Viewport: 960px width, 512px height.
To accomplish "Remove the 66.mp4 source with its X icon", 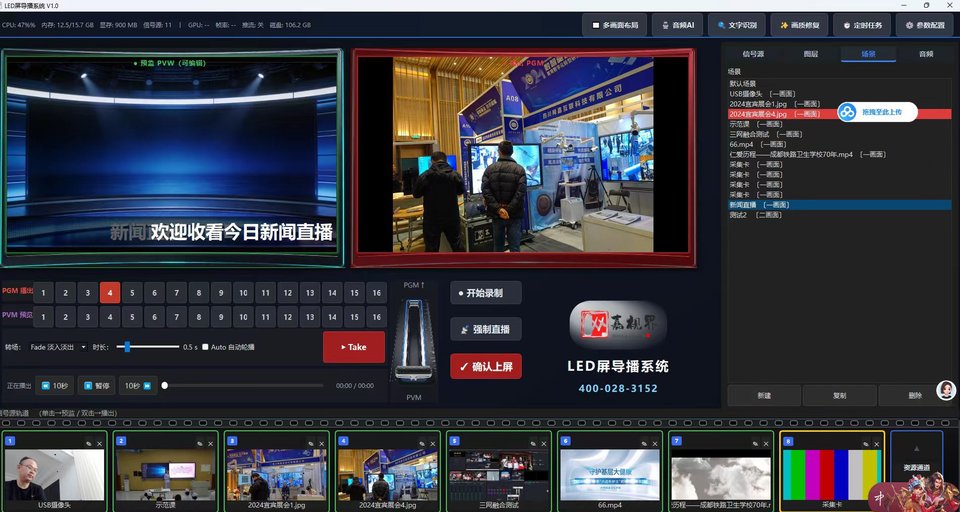I will (x=655, y=443).
